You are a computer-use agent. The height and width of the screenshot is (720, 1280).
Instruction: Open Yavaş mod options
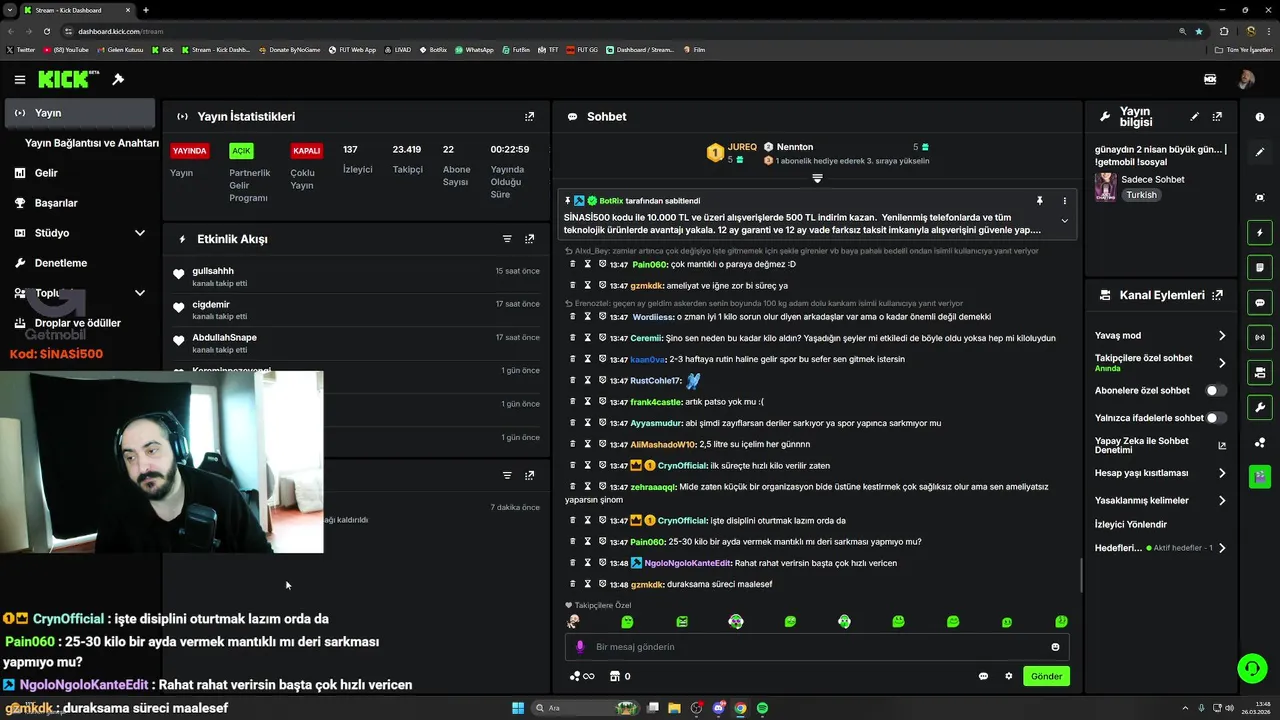tap(1221, 336)
